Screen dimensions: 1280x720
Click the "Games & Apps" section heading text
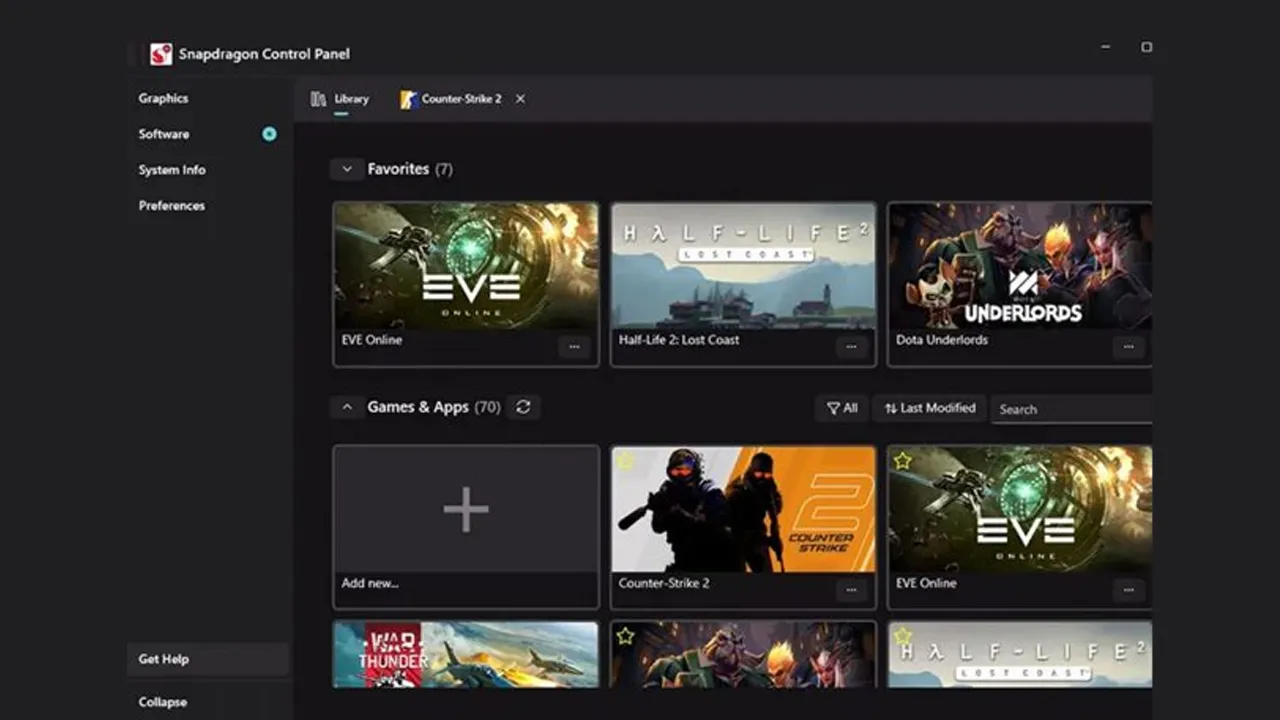click(x=418, y=407)
